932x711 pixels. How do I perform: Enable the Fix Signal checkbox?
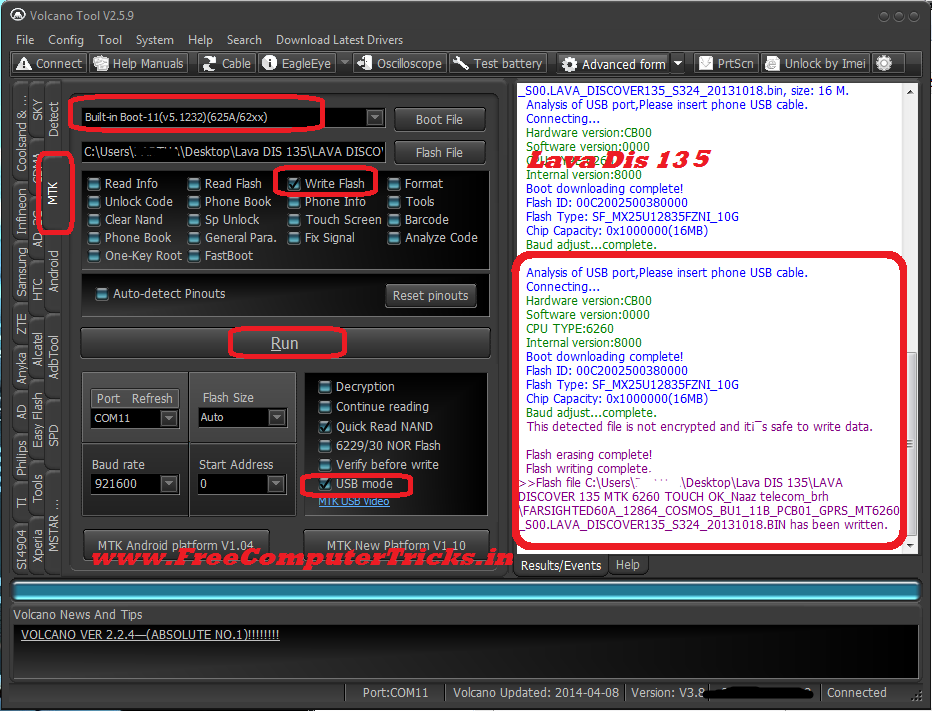(x=294, y=238)
